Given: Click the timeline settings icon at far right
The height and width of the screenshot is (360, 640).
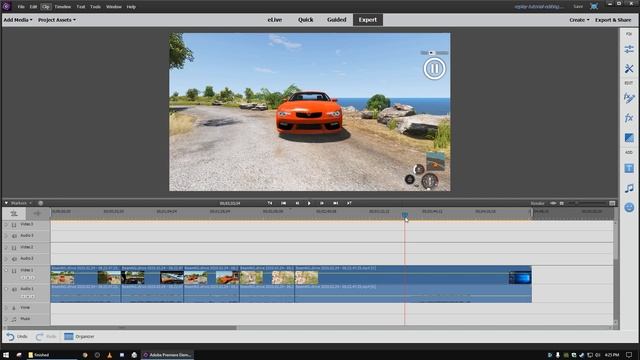Looking at the screenshot, I should 612,203.
